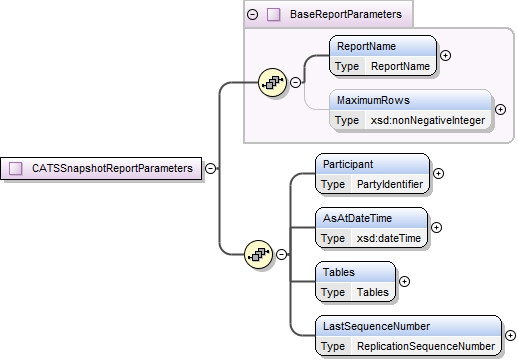Expand the MaximumRows element plus icon
The width and height of the screenshot is (518, 361).
500,109
